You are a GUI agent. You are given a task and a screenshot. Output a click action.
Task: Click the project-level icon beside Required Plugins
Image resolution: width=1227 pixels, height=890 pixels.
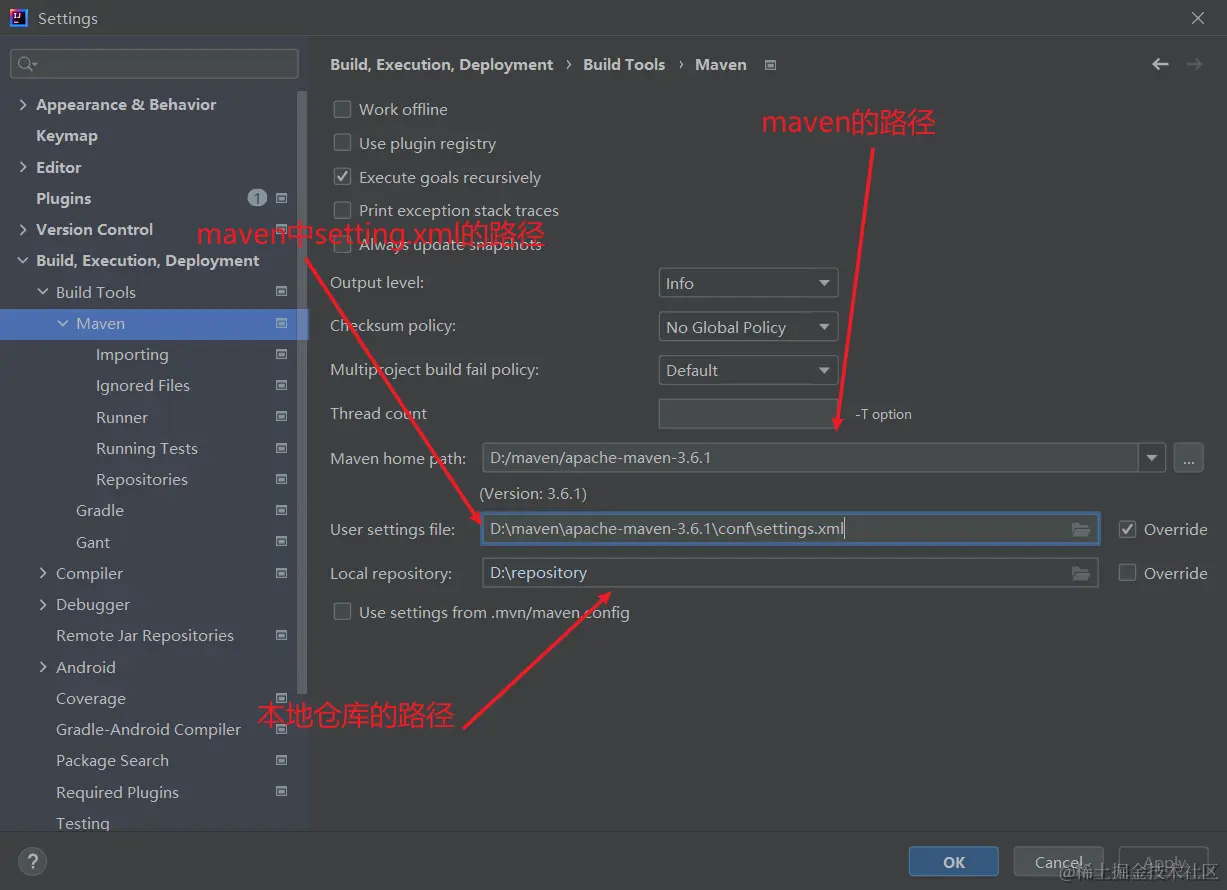pyautogui.click(x=281, y=792)
